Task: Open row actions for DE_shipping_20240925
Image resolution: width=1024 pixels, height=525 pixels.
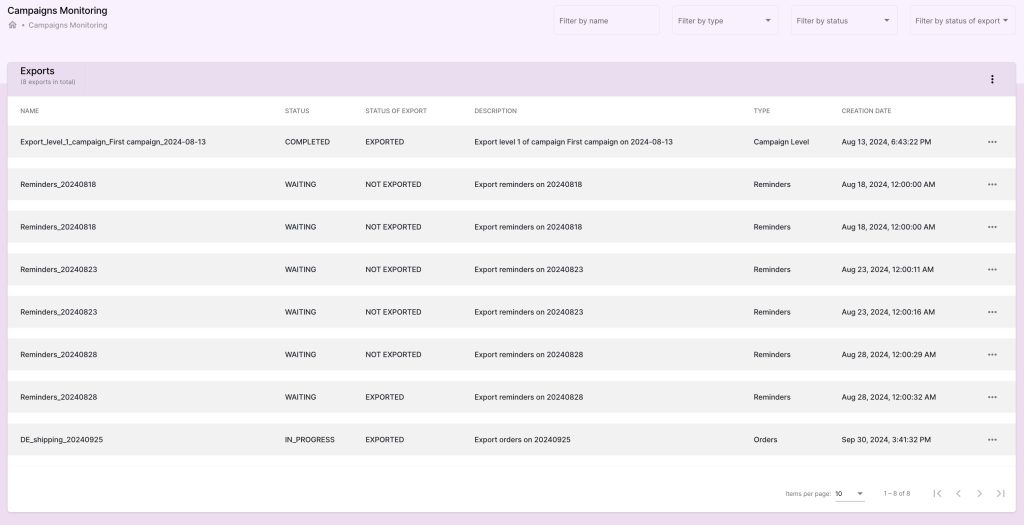Action: click(992, 440)
